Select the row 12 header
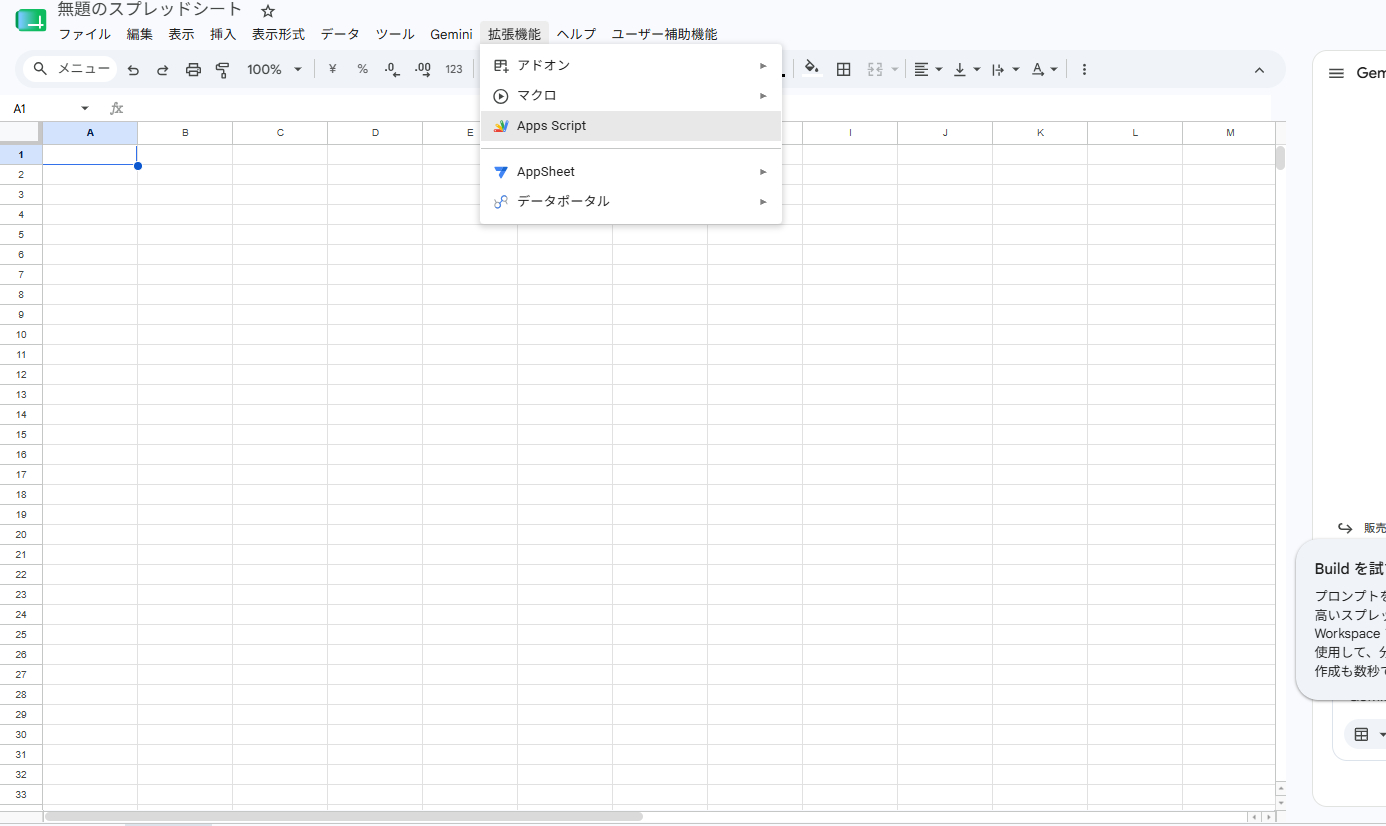1386x826 pixels. 21,374
